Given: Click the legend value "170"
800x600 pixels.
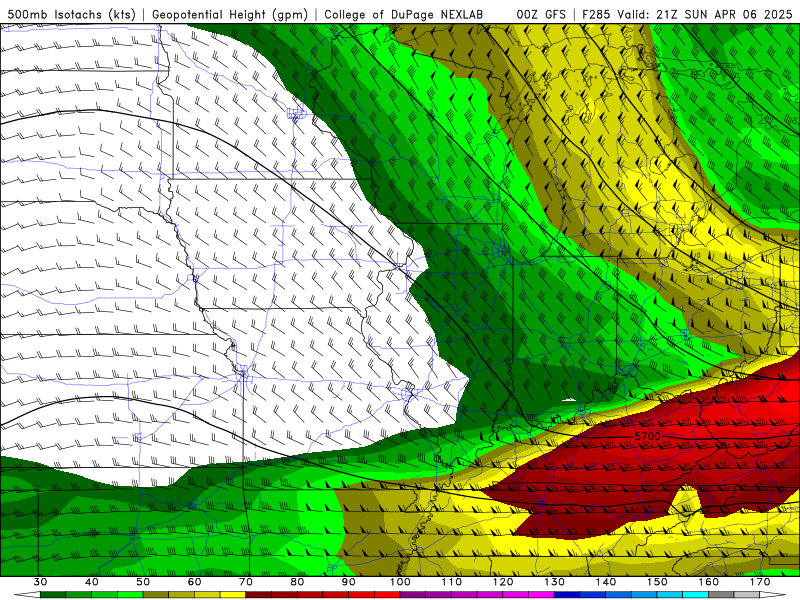Looking at the screenshot, I should 760,582.
